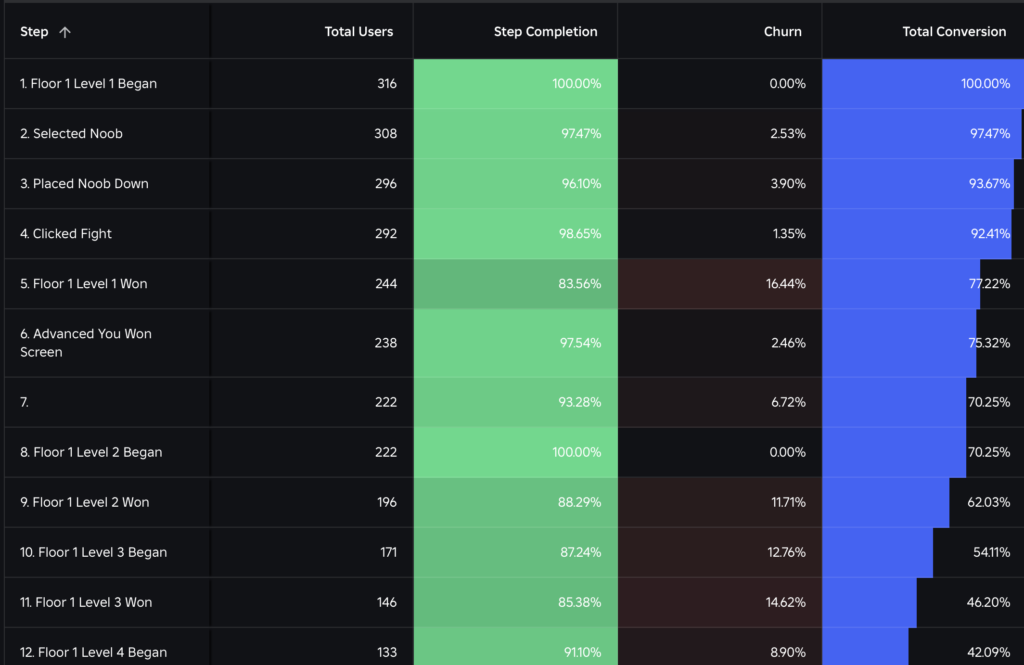1024x665 pixels.
Task: Select the Step Completion column header
Action: [x=545, y=32]
